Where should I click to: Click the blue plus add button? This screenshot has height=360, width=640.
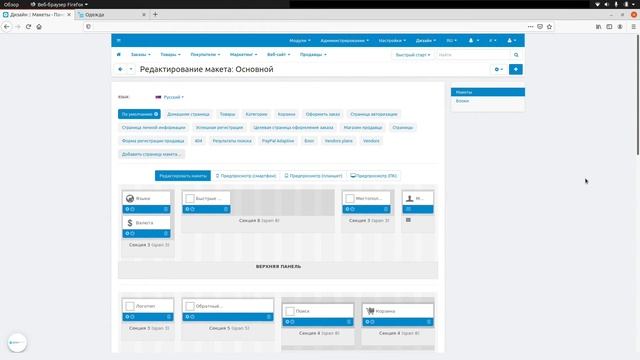coord(516,69)
